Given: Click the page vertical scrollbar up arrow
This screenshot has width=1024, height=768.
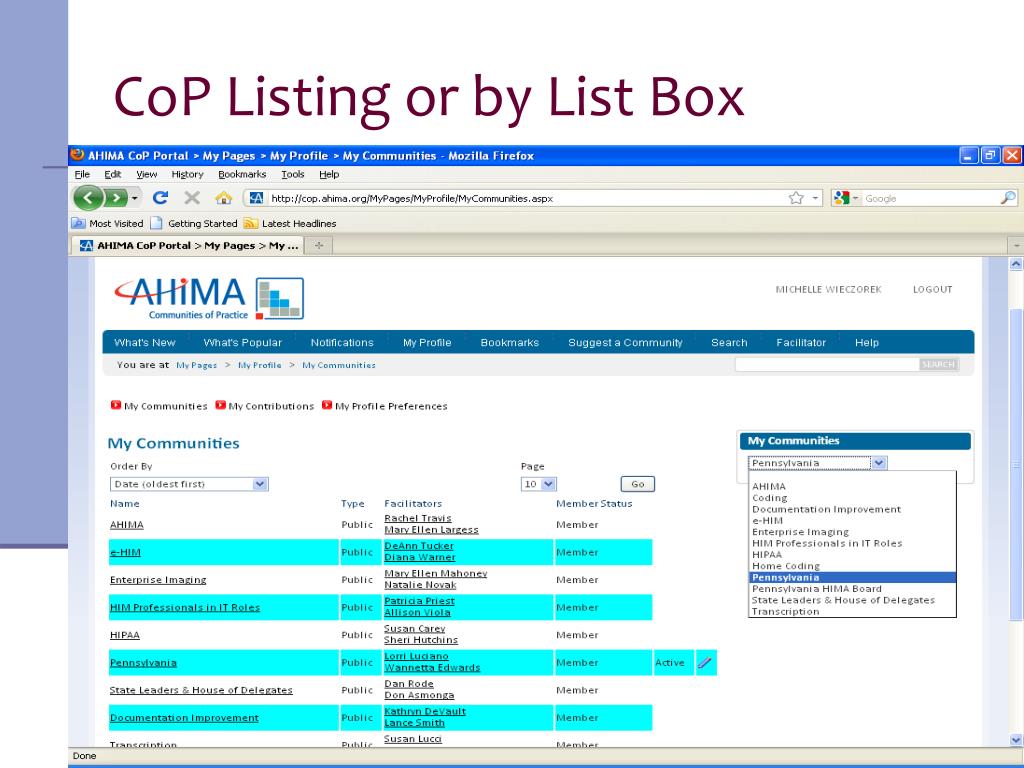Looking at the screenshot, I should (1016, 264).
